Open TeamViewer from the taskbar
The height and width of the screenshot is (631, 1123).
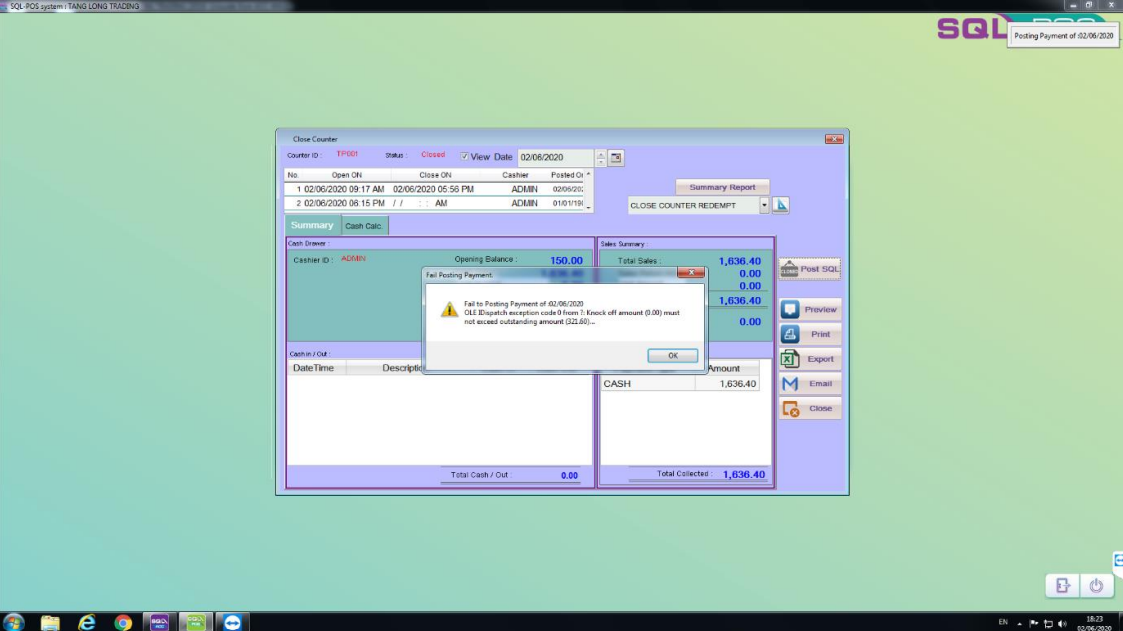(233, 622)
